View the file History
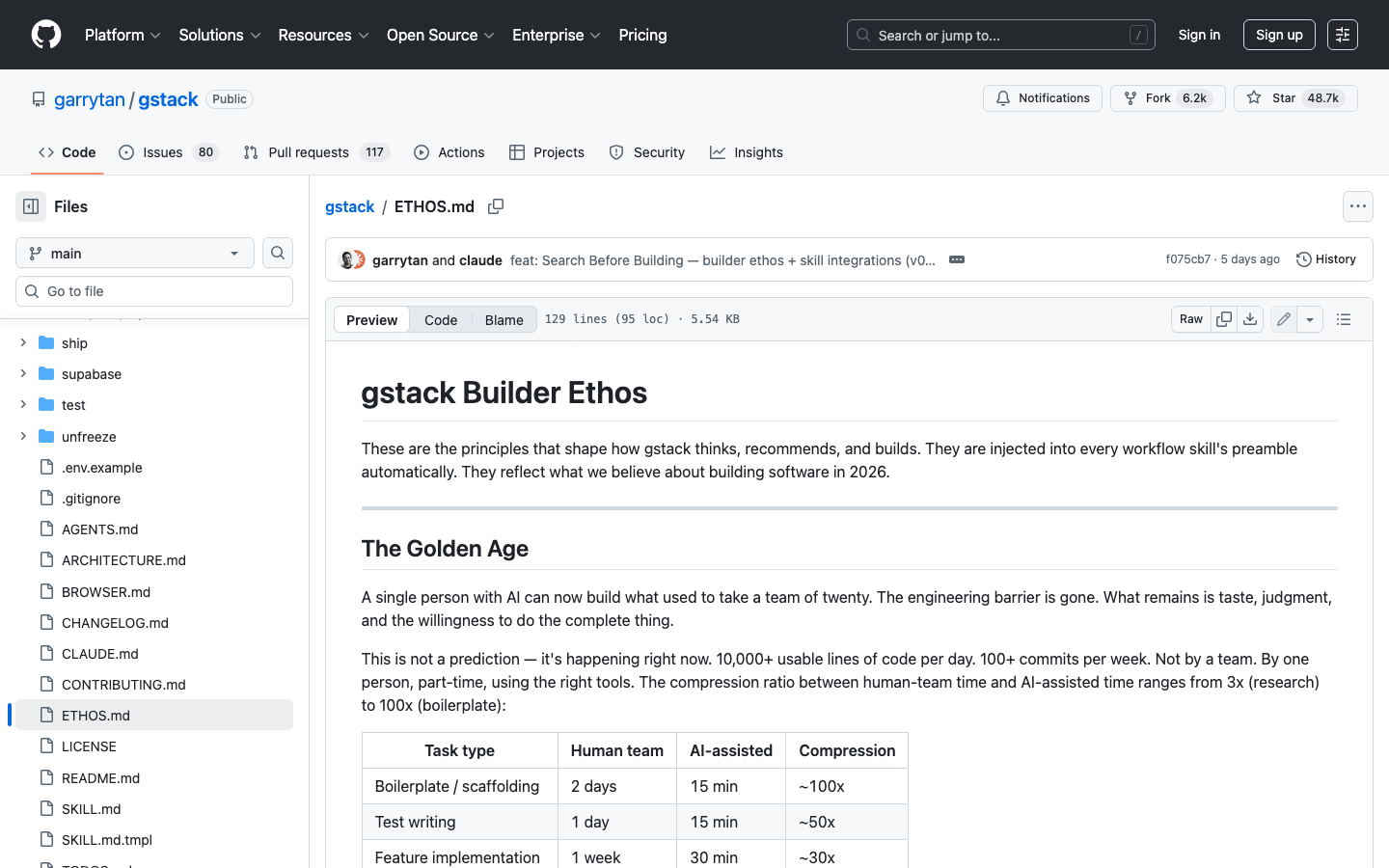The height and width of the screenshot is (868, 1389). (1326, 259)
